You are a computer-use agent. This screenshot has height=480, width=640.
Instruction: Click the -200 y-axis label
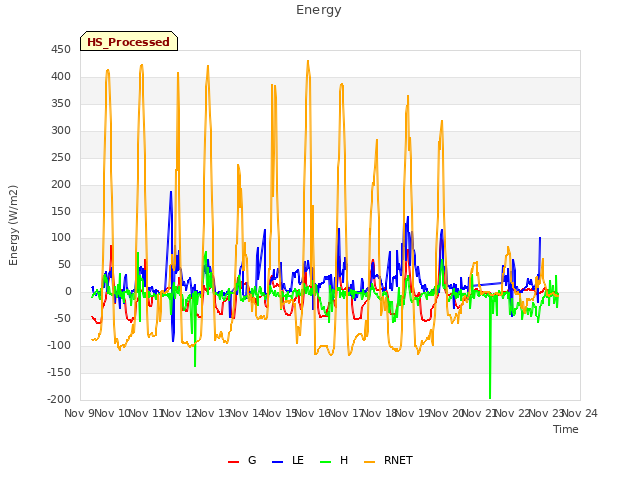click(x=59, y=400)
